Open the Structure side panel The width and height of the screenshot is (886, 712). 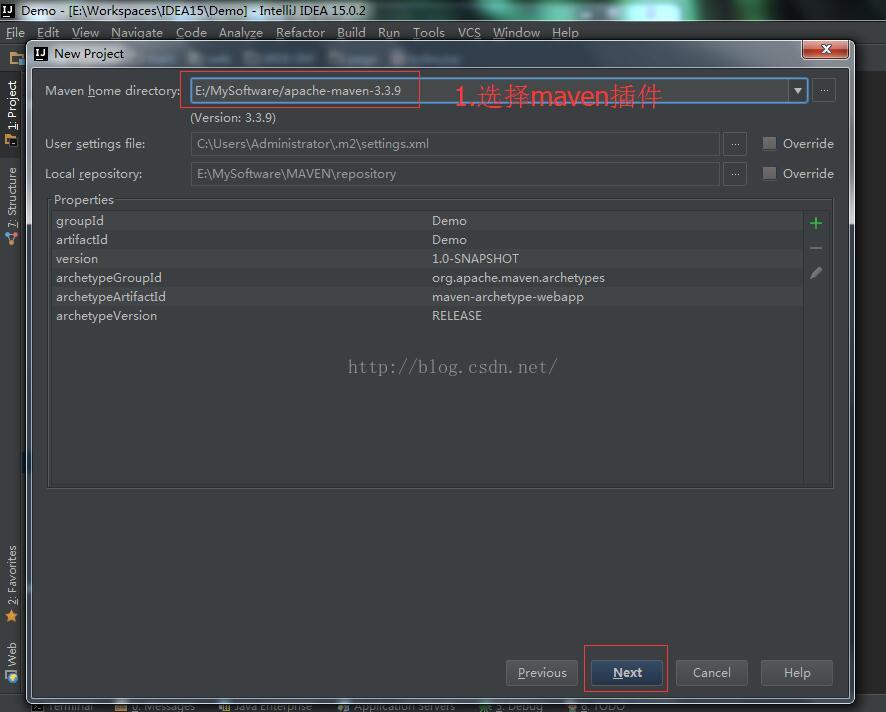11,206
